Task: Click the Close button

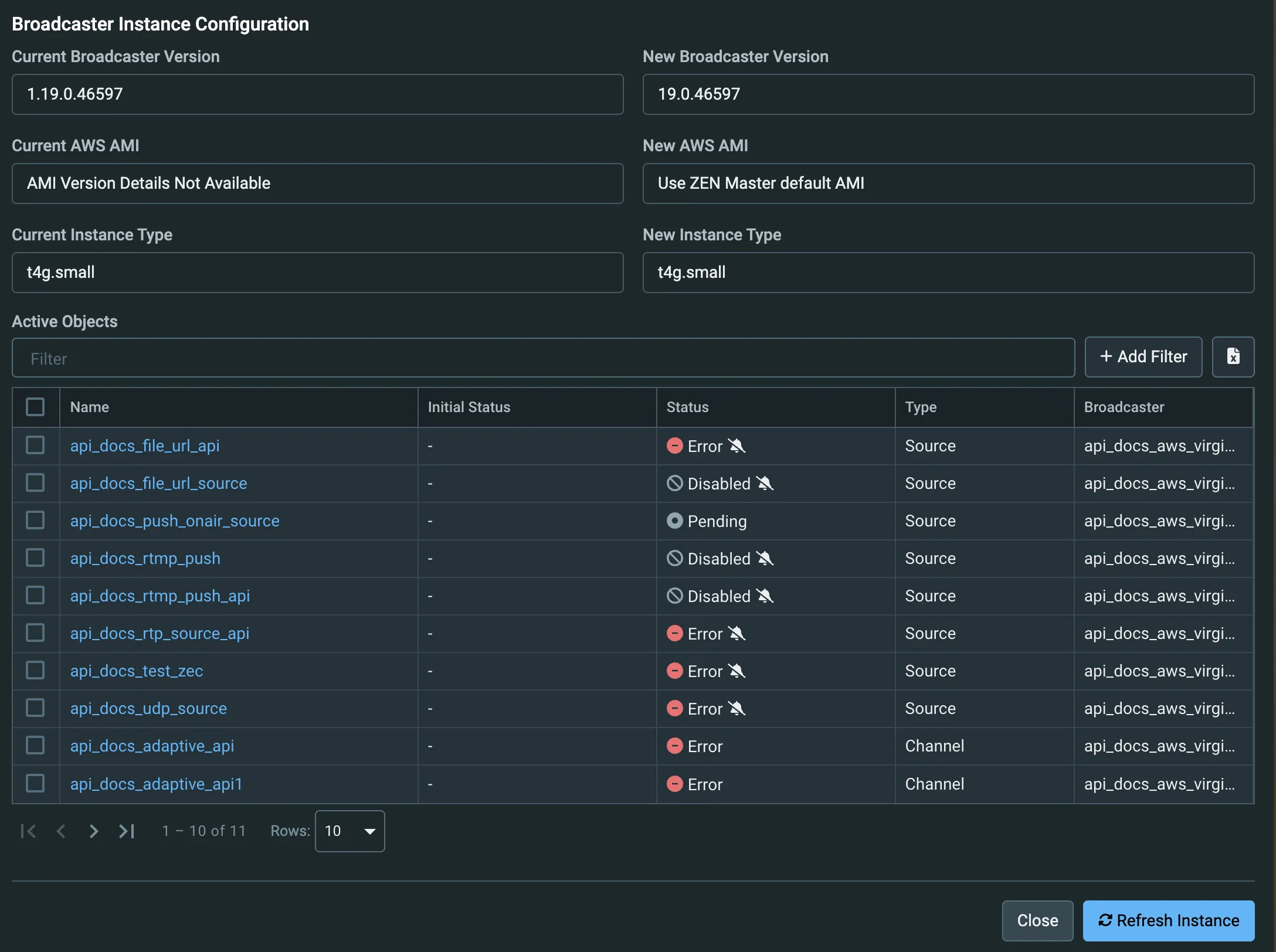Action: [1037, 921]
